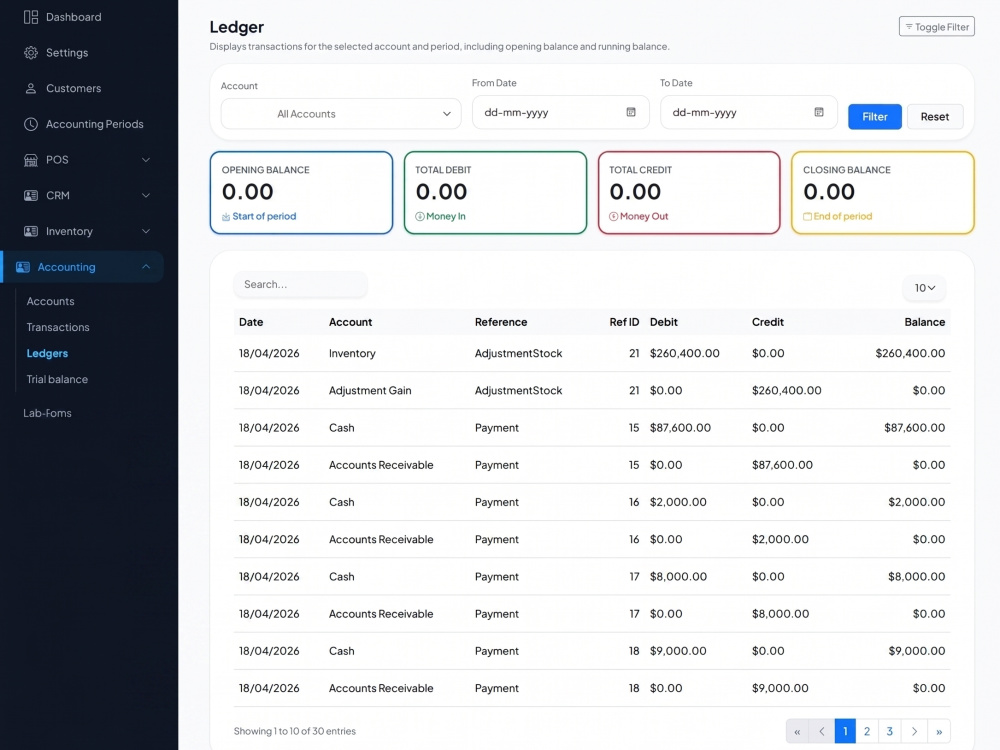Open Customers from the sidebar
The height and width of the screenshot is (750, 1000).
73,89
